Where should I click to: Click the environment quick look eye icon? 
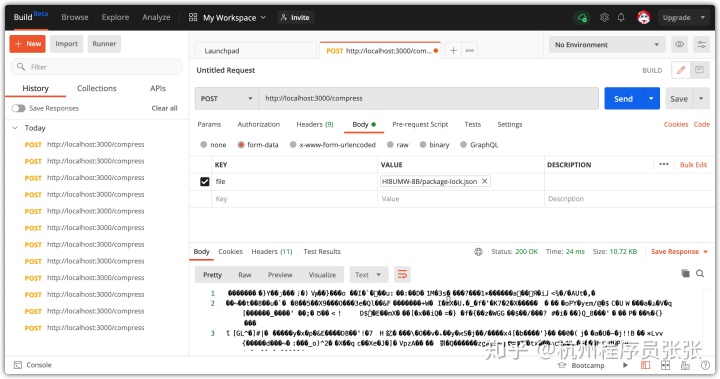click(x=679, y=45)
